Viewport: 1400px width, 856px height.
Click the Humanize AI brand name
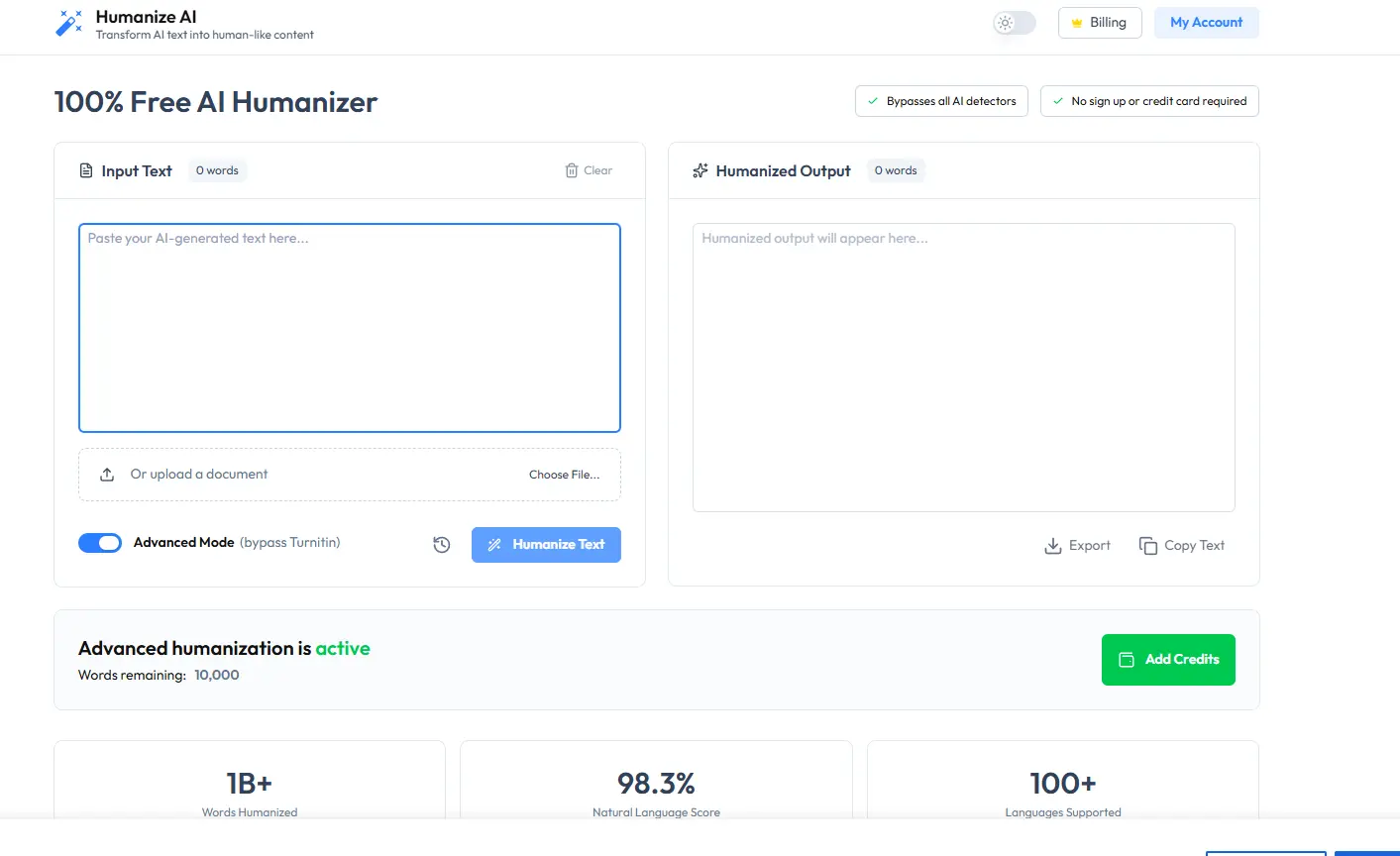(x=146, y=17)
